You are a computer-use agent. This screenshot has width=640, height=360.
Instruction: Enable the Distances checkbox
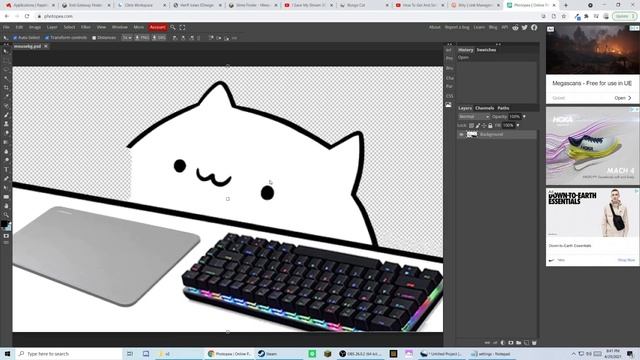[94, 38]
